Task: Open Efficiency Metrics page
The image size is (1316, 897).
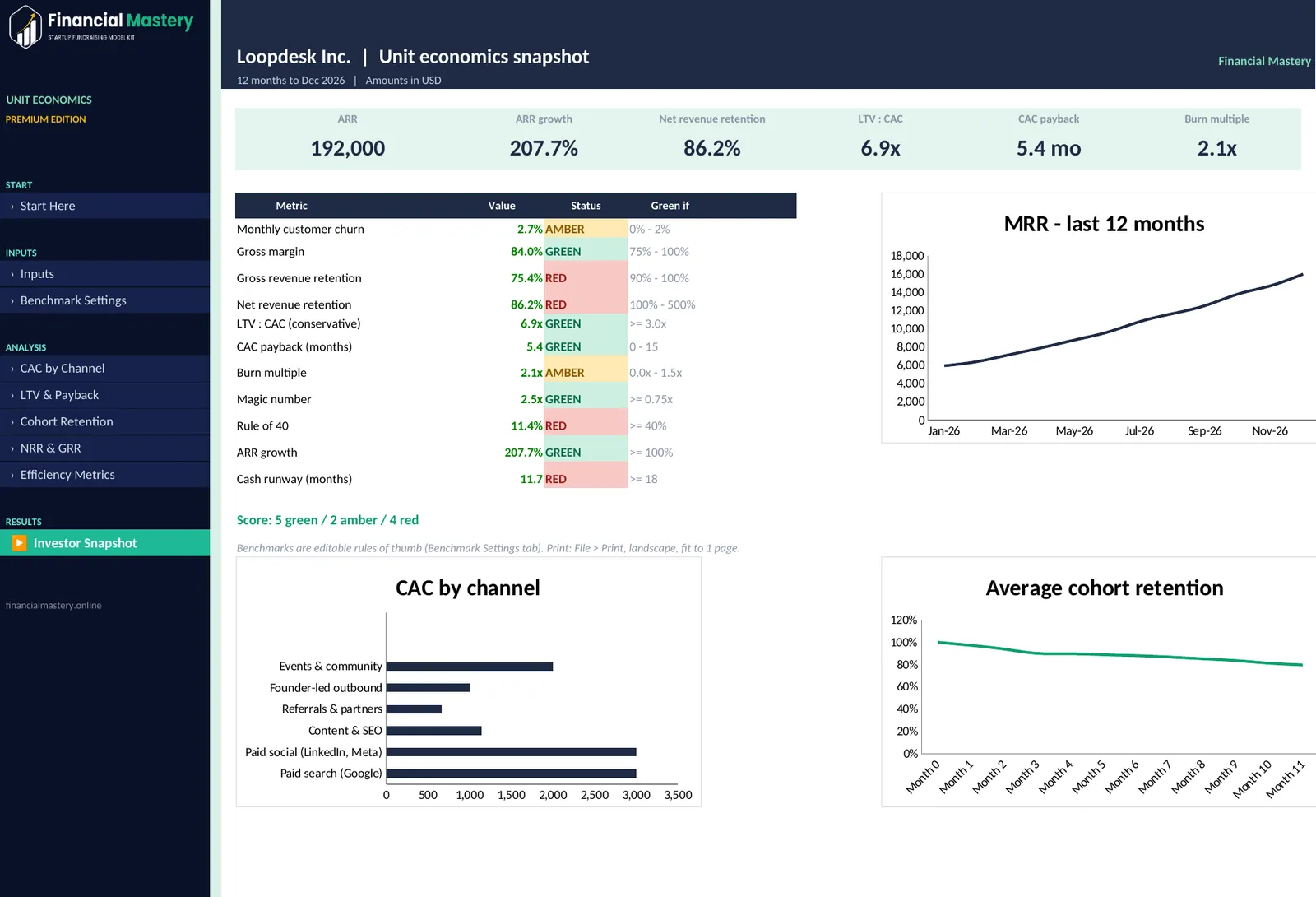Action: point(104,475)
